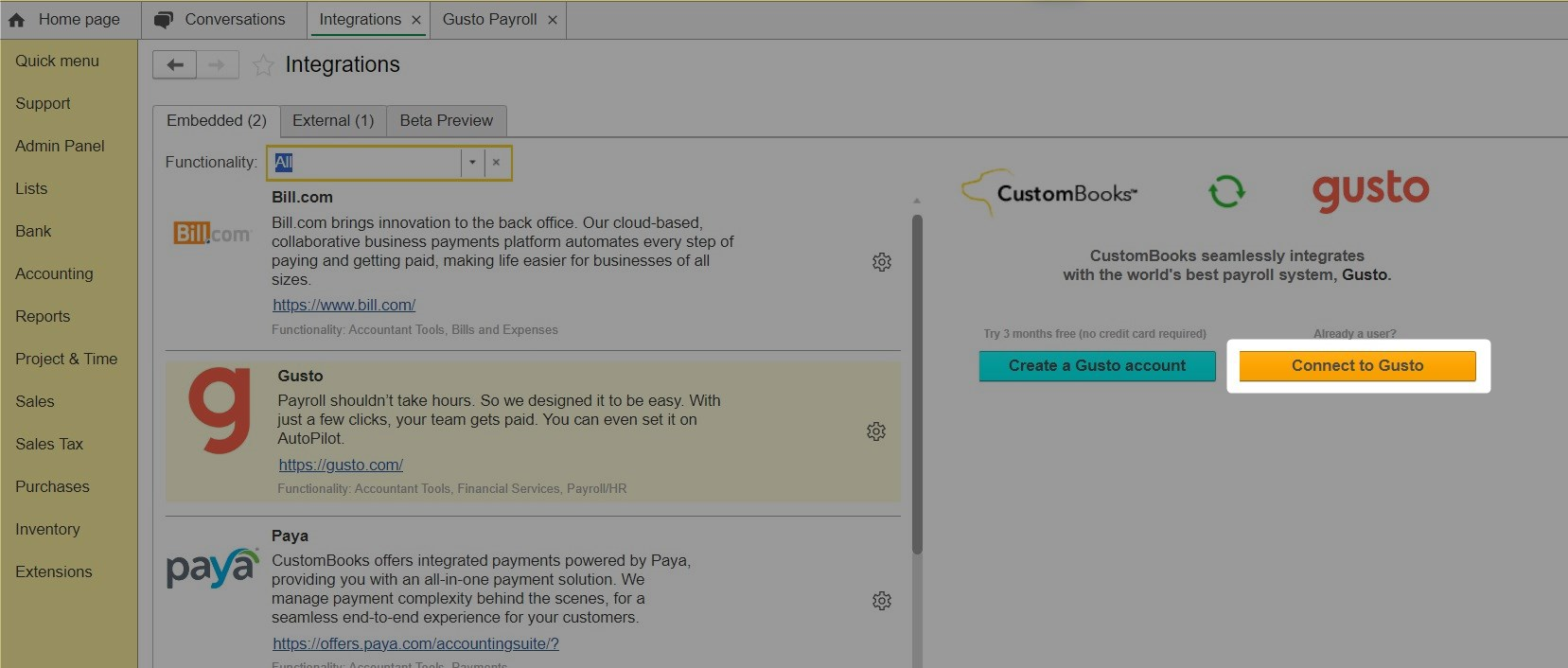Click 'Try 3 months free' text
Screen dimensions: 1568x668
click(1095, 333)
